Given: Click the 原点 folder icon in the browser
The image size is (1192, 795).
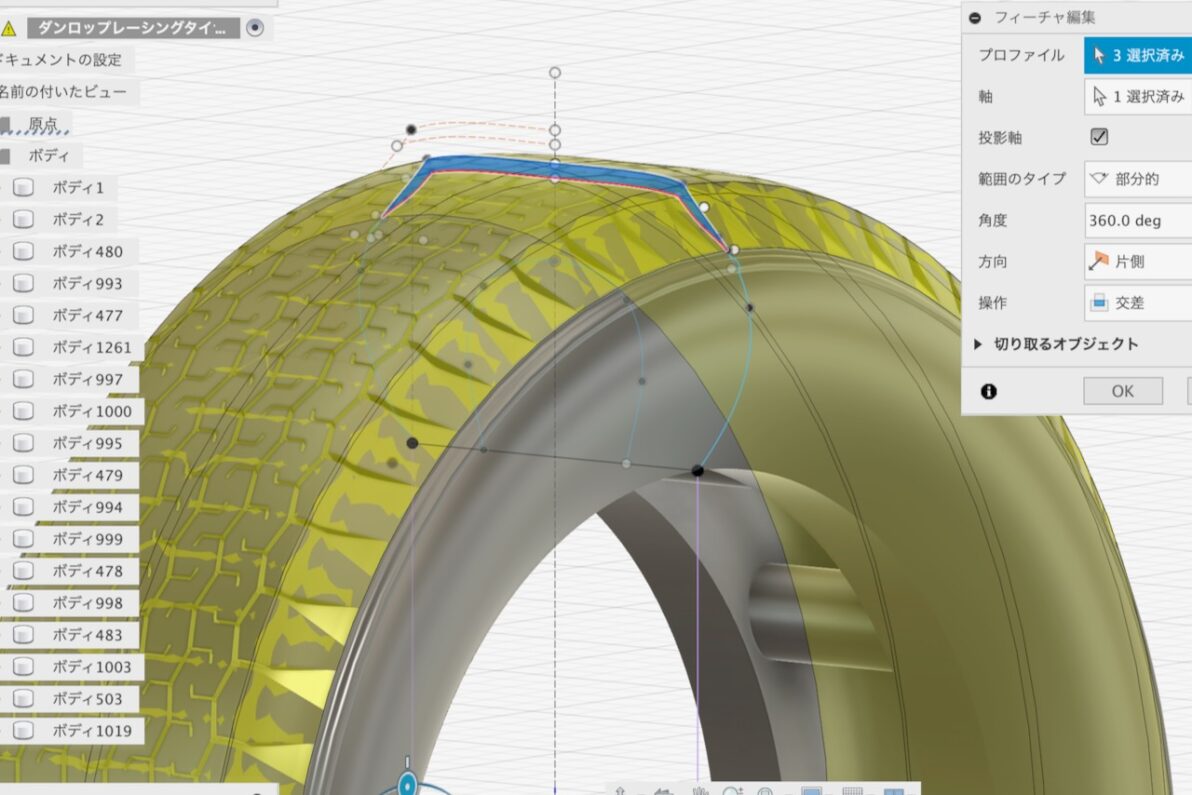Looking at the screenshot, I should [x=6, y=124].
